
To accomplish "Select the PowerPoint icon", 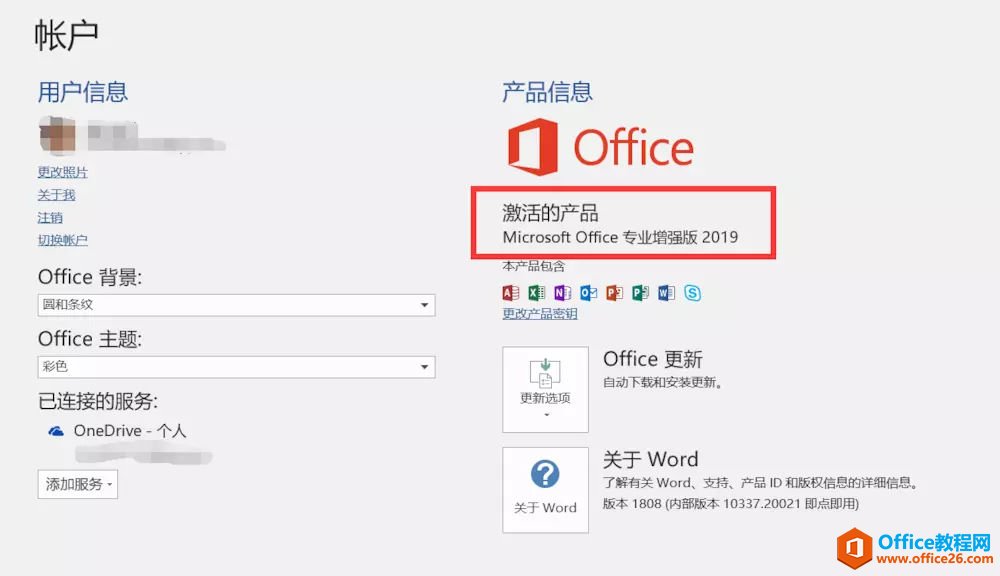I will pos(614,293).
